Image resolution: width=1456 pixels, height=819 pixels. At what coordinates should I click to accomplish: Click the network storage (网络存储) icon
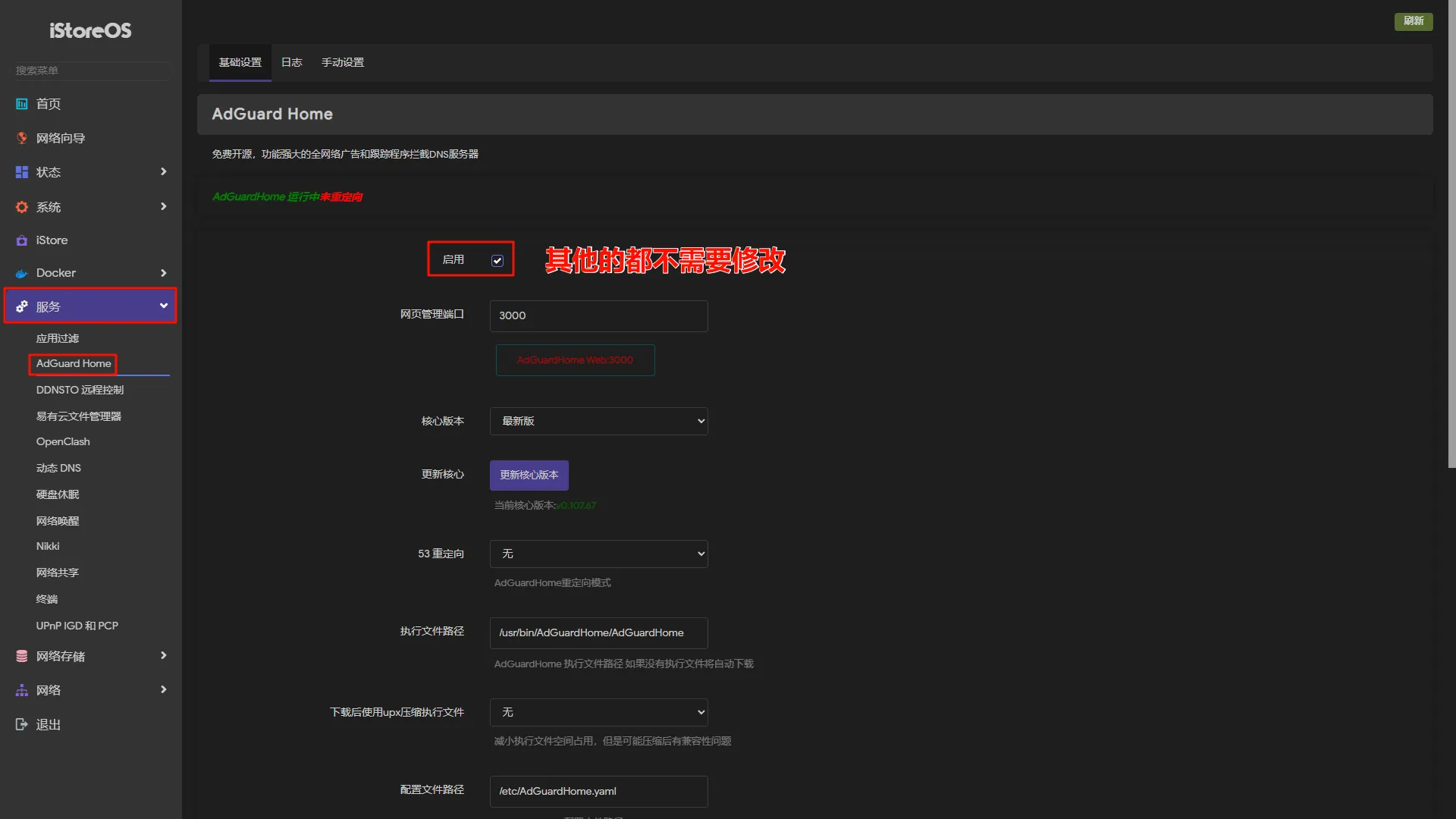coord(22,656)
